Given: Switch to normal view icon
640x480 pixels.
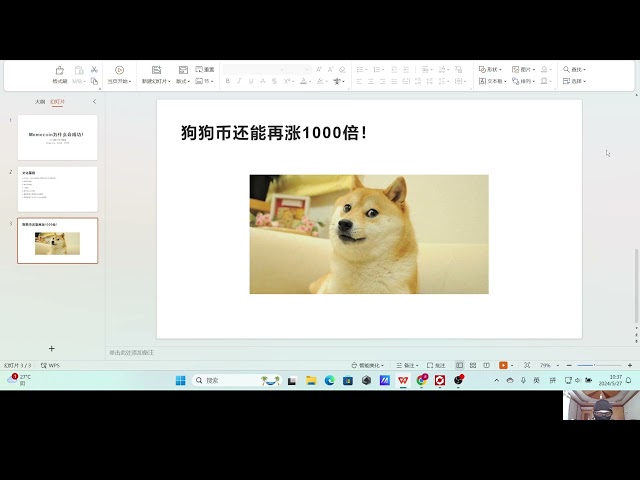Looking at the screenshot, I should click(459, 365).
